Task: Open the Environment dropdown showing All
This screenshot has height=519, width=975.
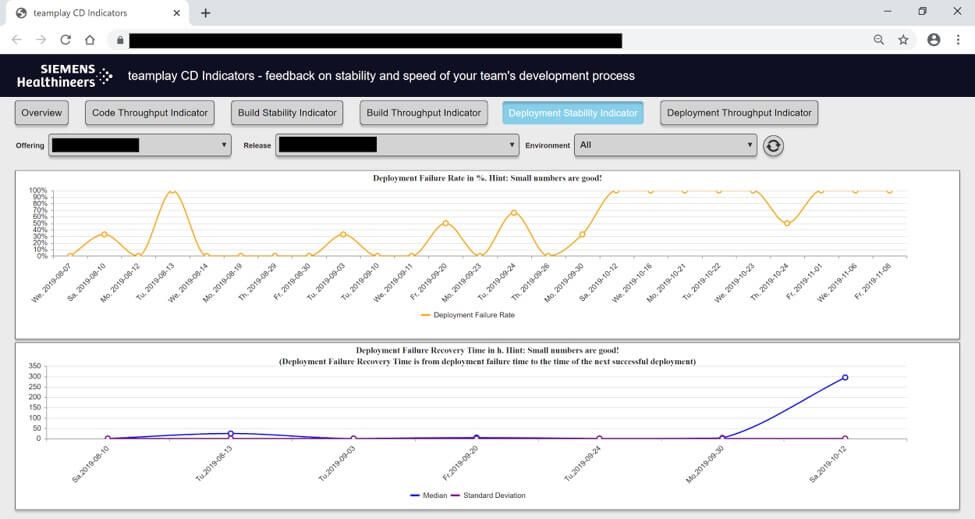Action: (665, 145)
